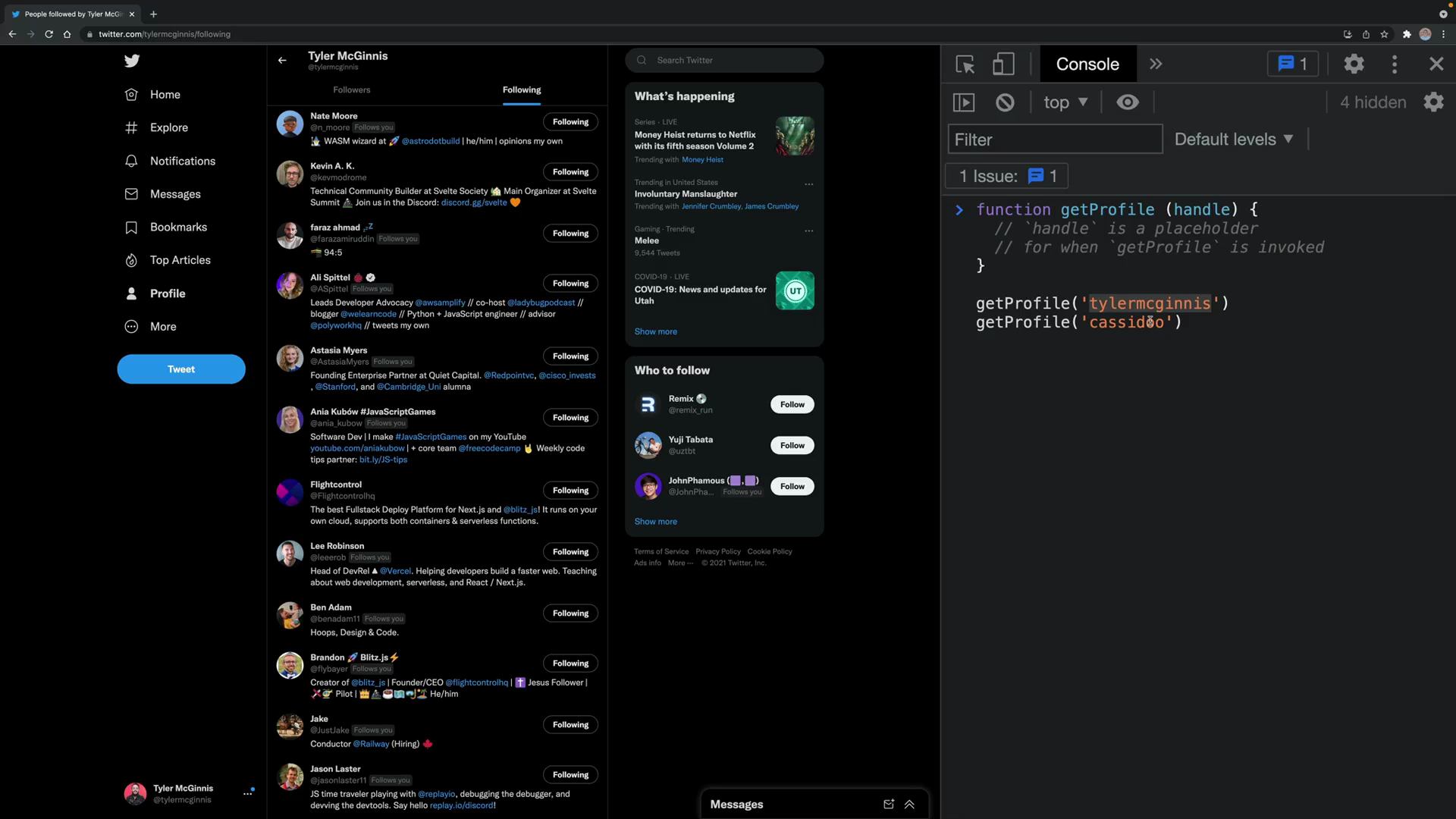
Task: Open a new browser tab
Action: [x=153, y=14]
